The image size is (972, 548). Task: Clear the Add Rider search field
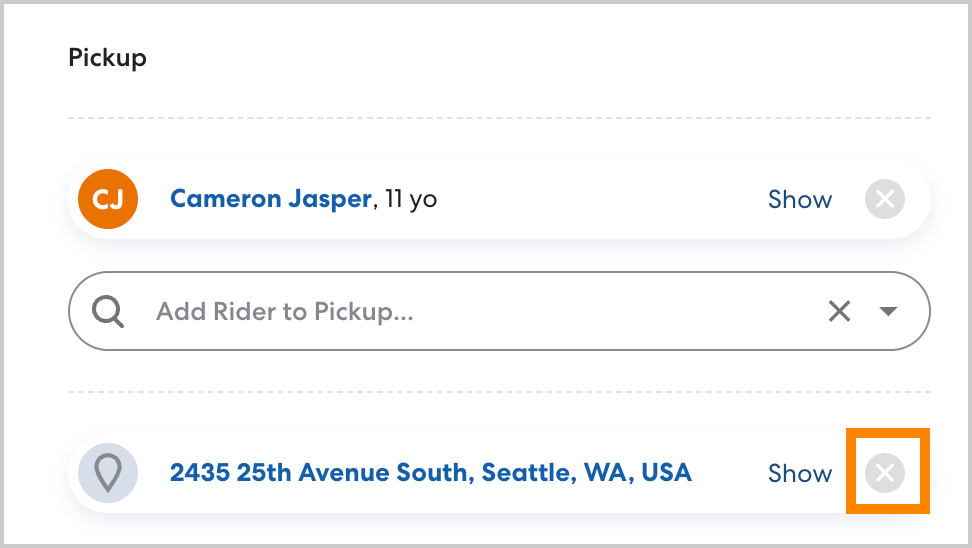[839, 312]
